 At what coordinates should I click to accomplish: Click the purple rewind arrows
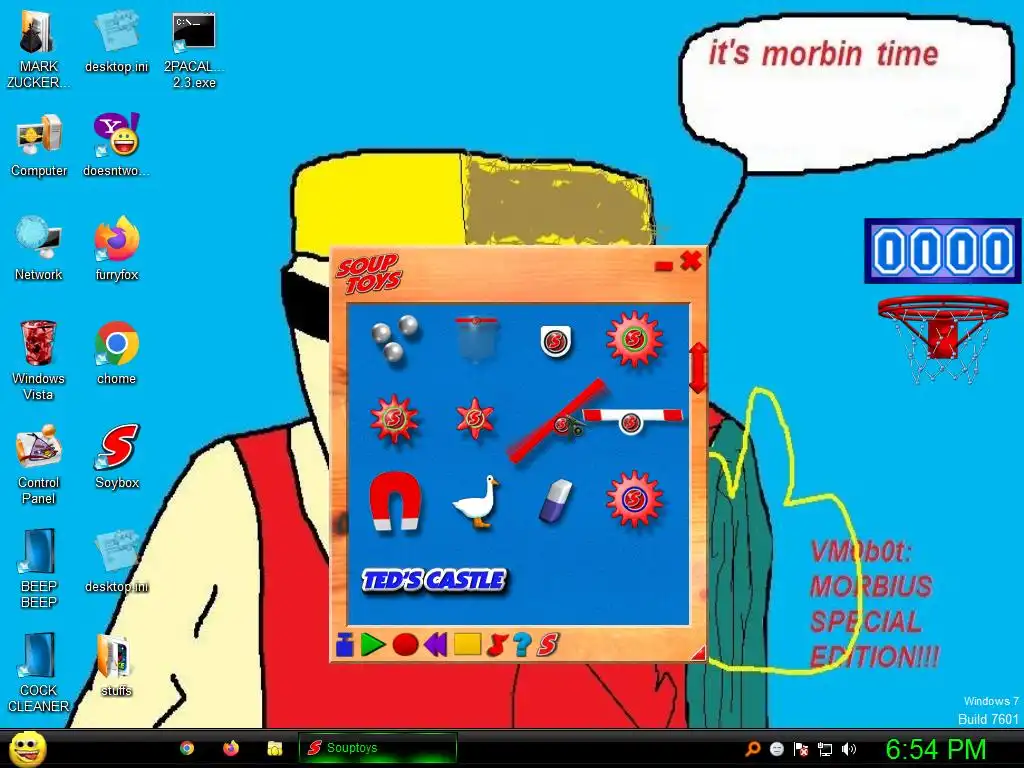436,645
